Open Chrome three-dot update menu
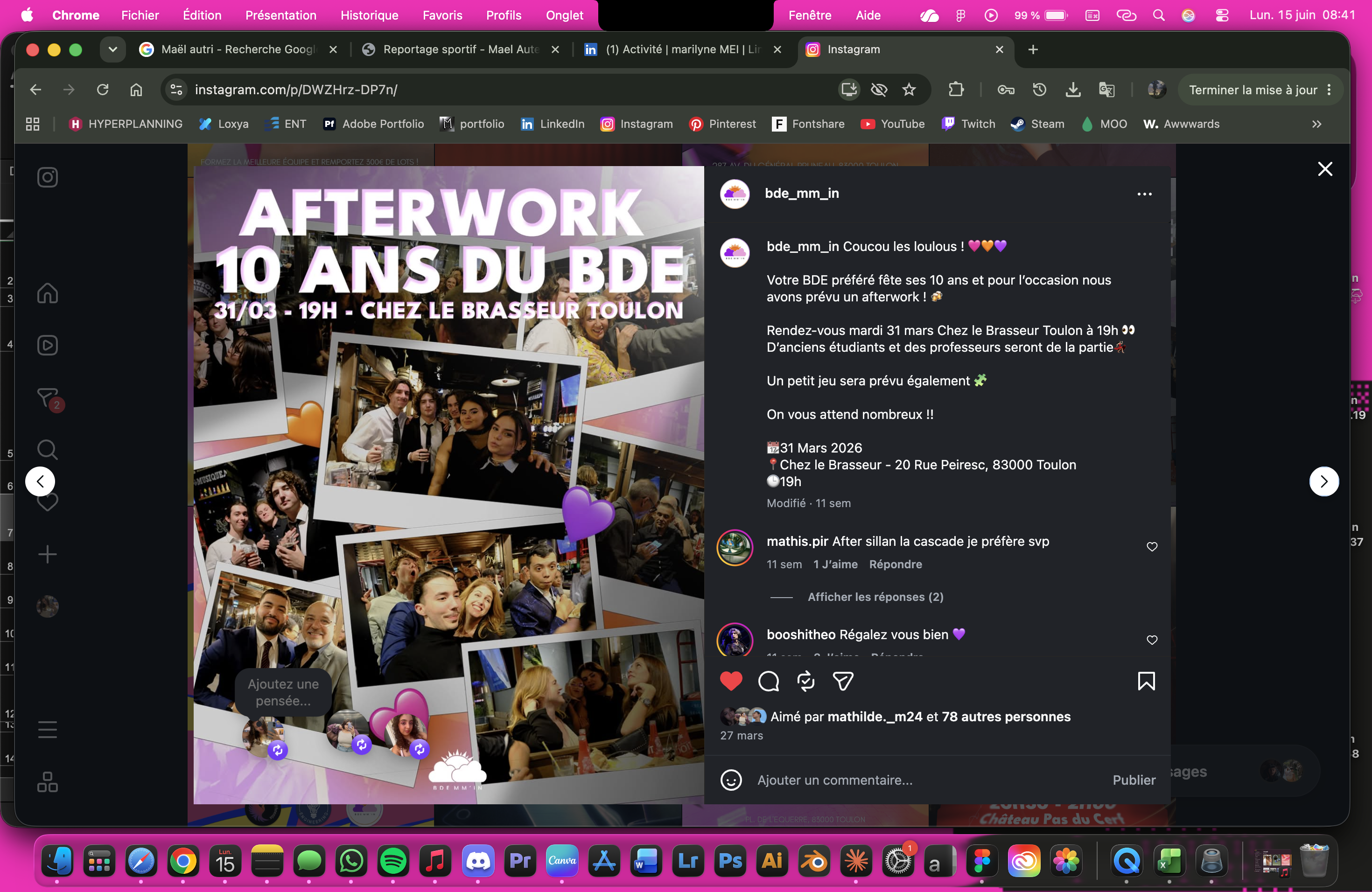Image resolution: width=1372 pixels, height=892 pixels. tap(1329, 89)
